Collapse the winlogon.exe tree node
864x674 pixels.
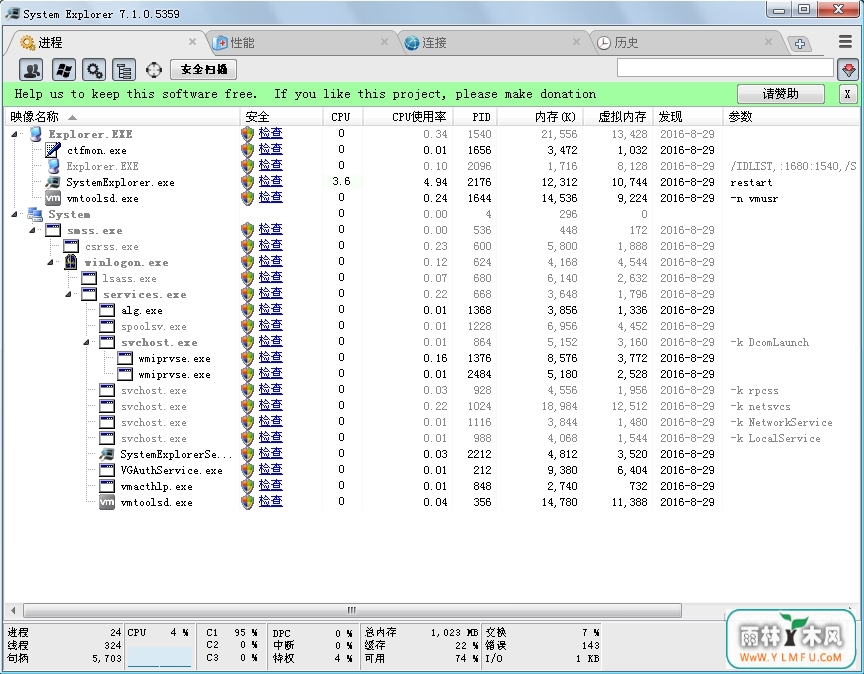[x=50, y=262]
